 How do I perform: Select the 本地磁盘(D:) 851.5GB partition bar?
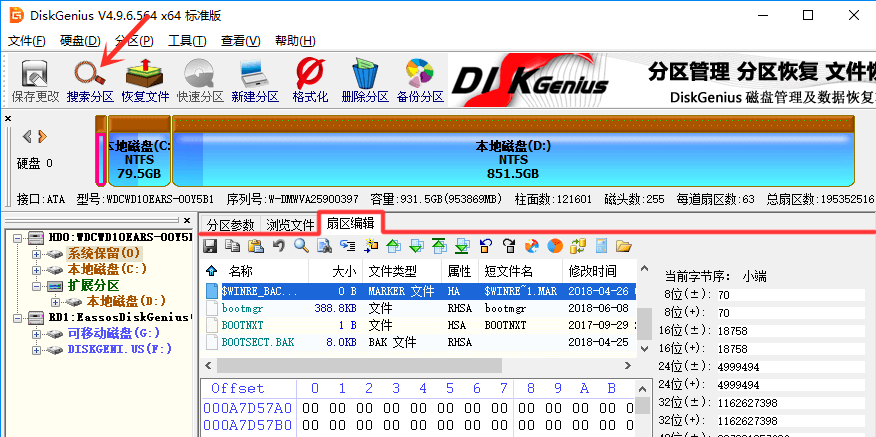point(513,151)
